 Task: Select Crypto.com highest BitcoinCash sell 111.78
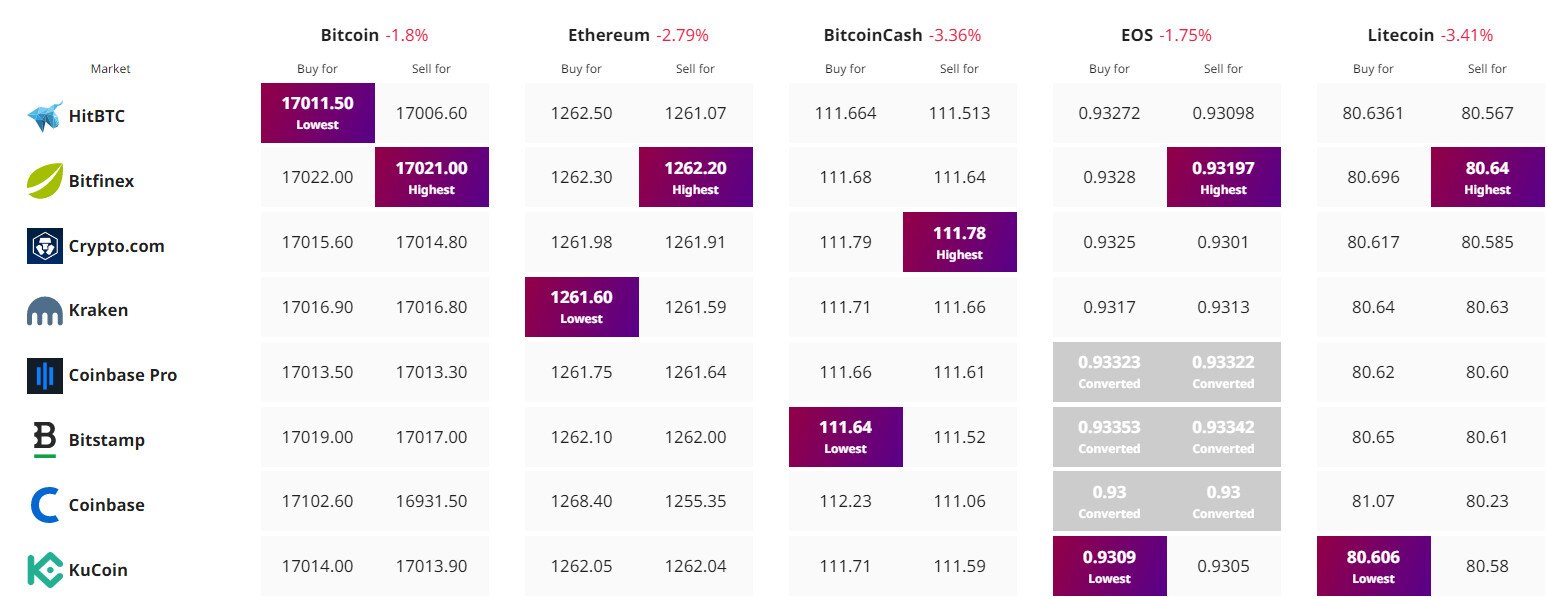click(x=960, y=242)
